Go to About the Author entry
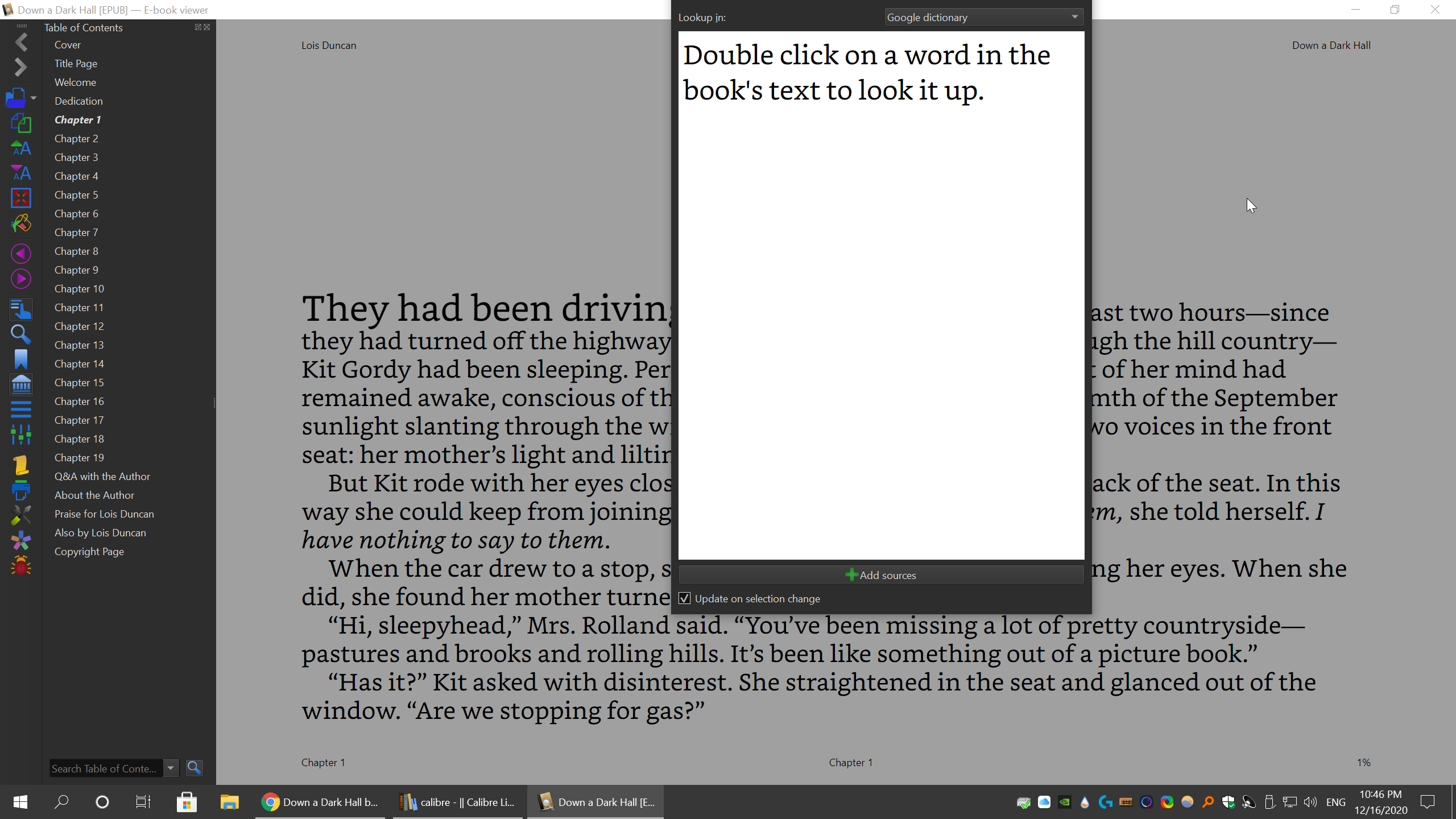The height and width of the screenshot is (819, 1456). point(94,495)
